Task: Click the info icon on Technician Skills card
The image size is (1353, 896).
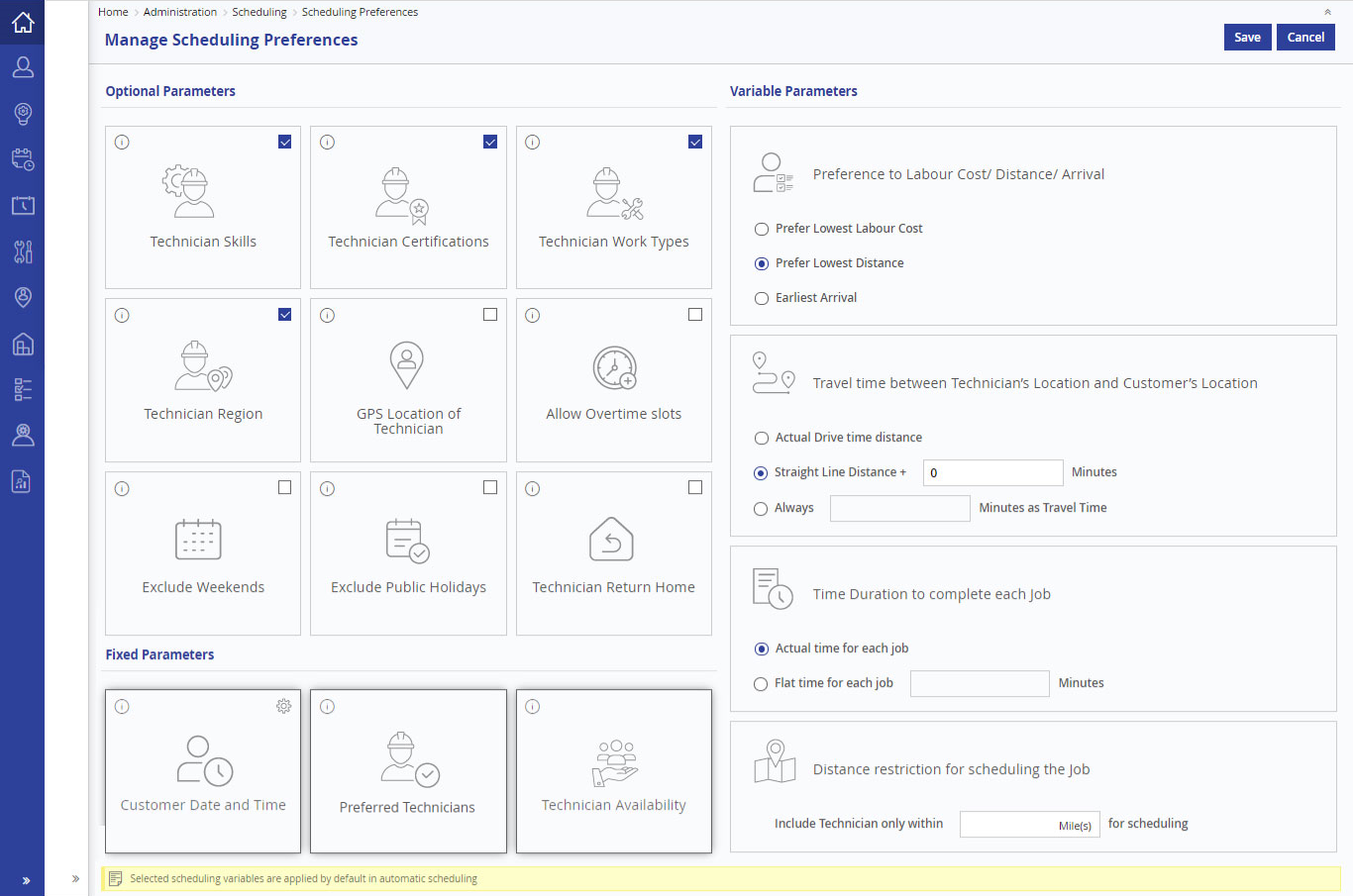Action: tap(122, 142)
